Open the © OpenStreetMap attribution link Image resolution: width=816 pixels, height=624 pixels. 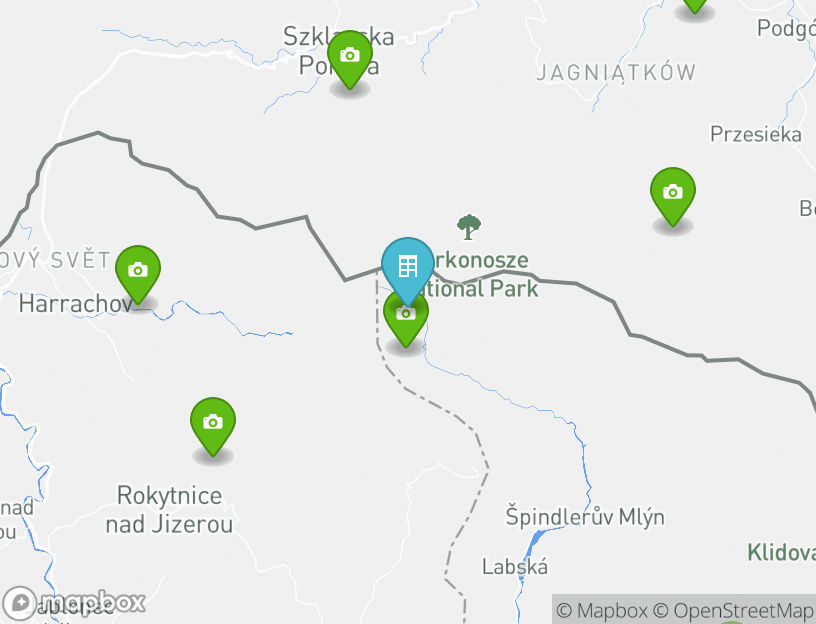click(x=733, y=610)
